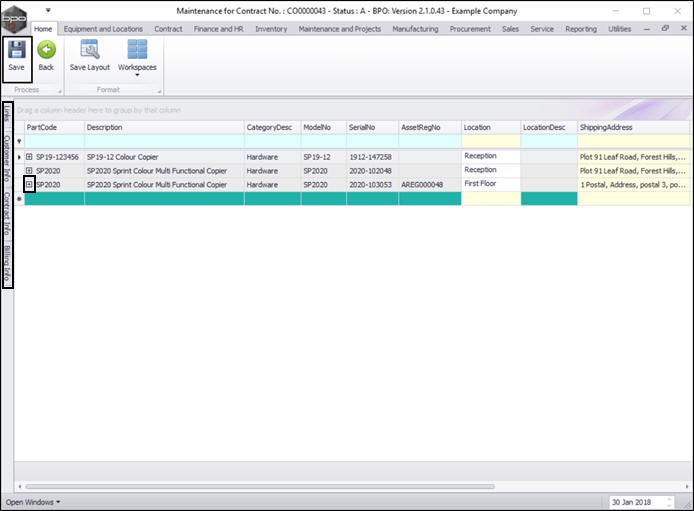Screen dimensions: 694x511
Task: Open the Open Windows menu
Action: click(x=33, y=502)
